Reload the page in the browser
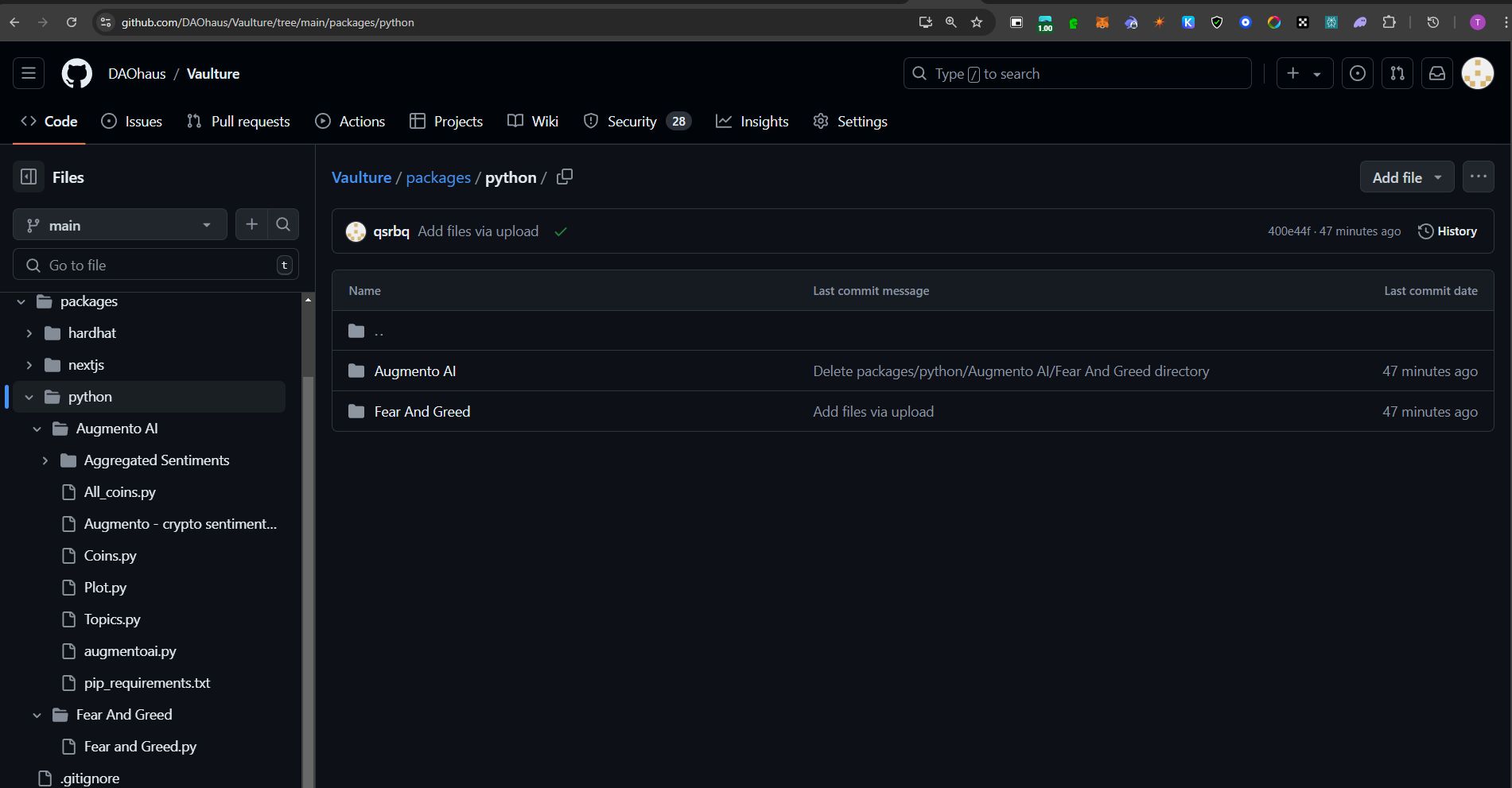This screenshot has height=788, width=1512. [x=72, y=22]
